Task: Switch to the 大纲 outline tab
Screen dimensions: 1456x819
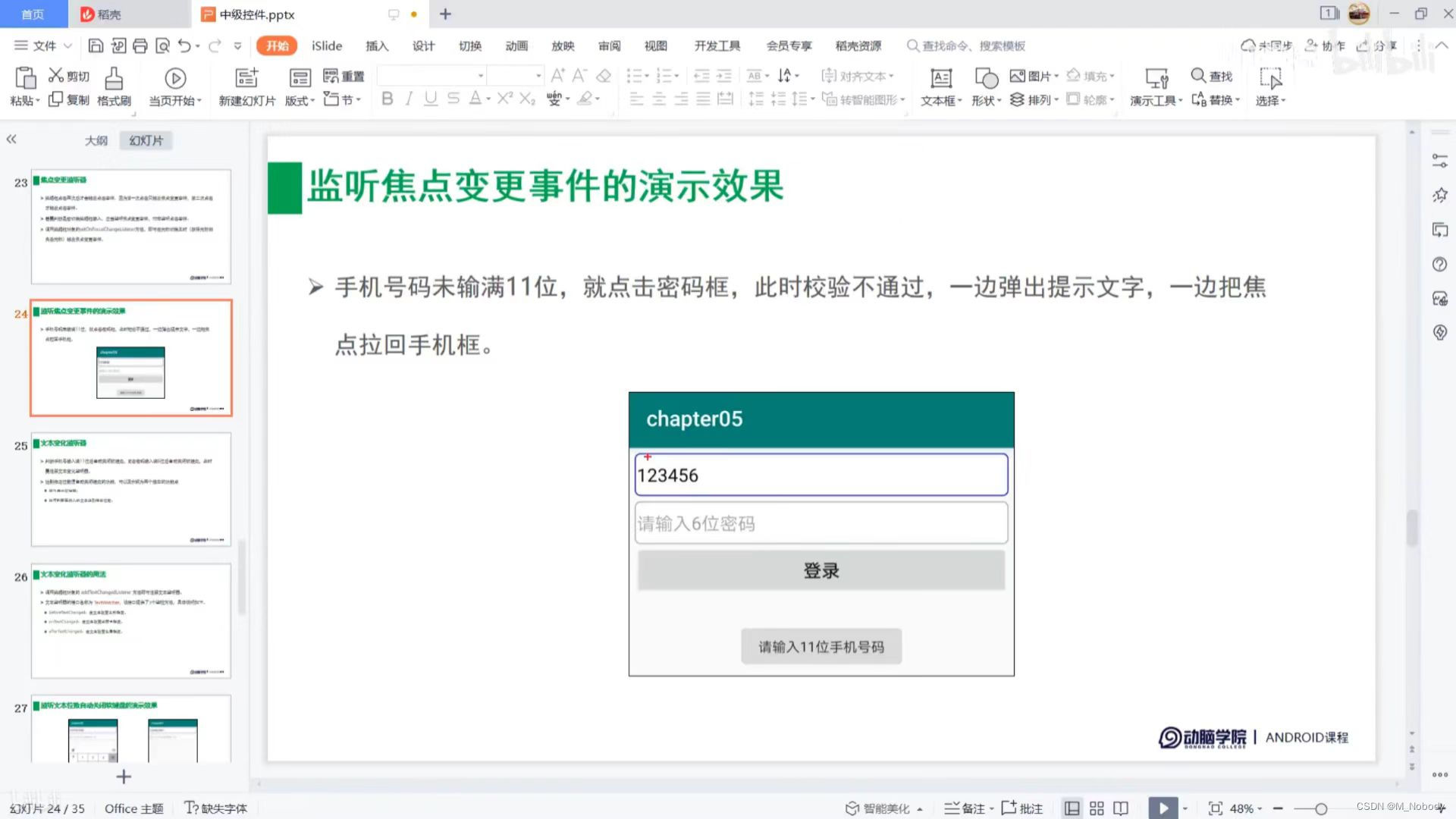Action: point(96,140)
